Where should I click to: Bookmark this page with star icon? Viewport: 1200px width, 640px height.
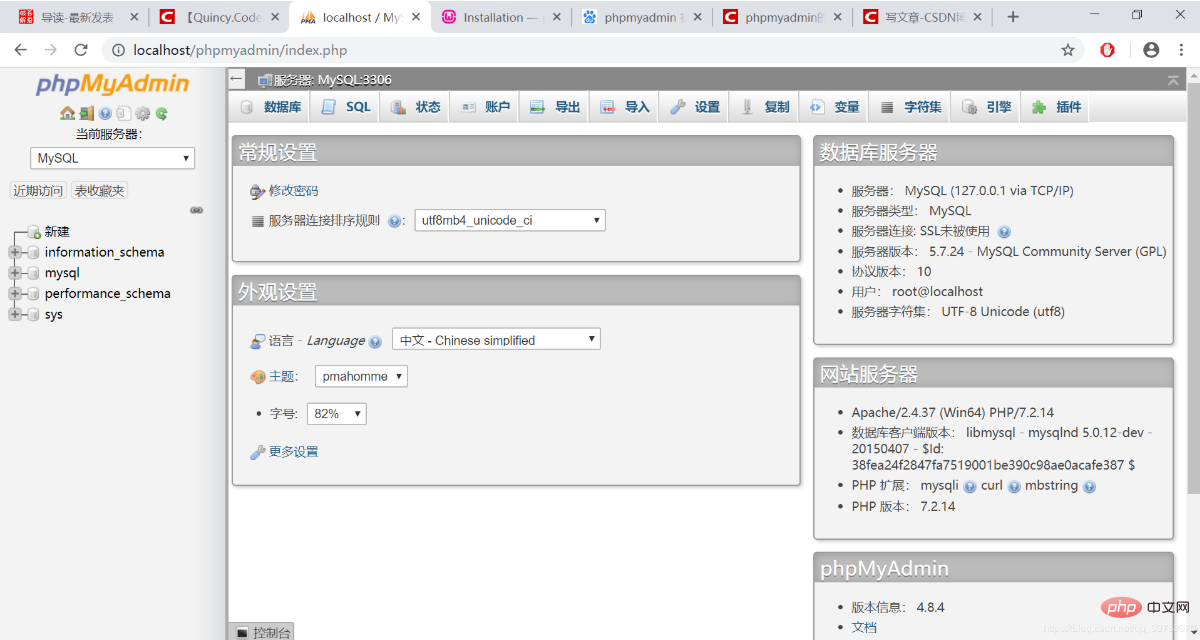[1068, 50]
